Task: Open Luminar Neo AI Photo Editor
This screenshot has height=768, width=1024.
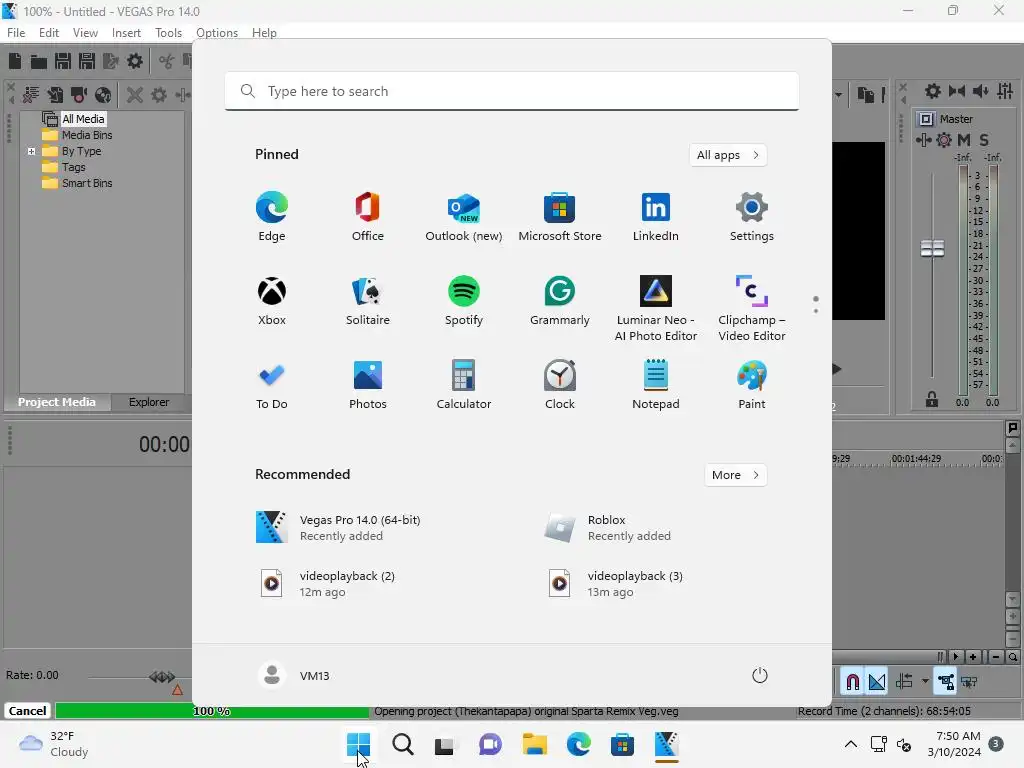Action: click(x=656, y=308)
